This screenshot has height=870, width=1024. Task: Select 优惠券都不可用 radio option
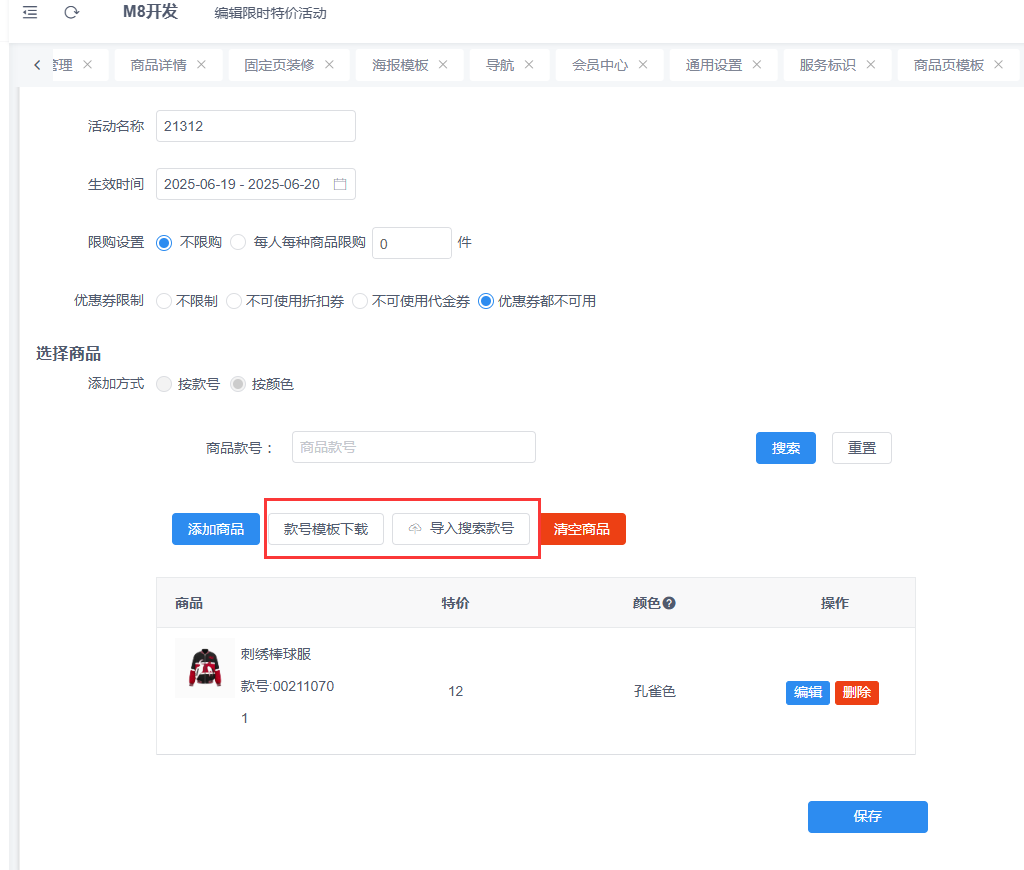(x=486, y=301)
